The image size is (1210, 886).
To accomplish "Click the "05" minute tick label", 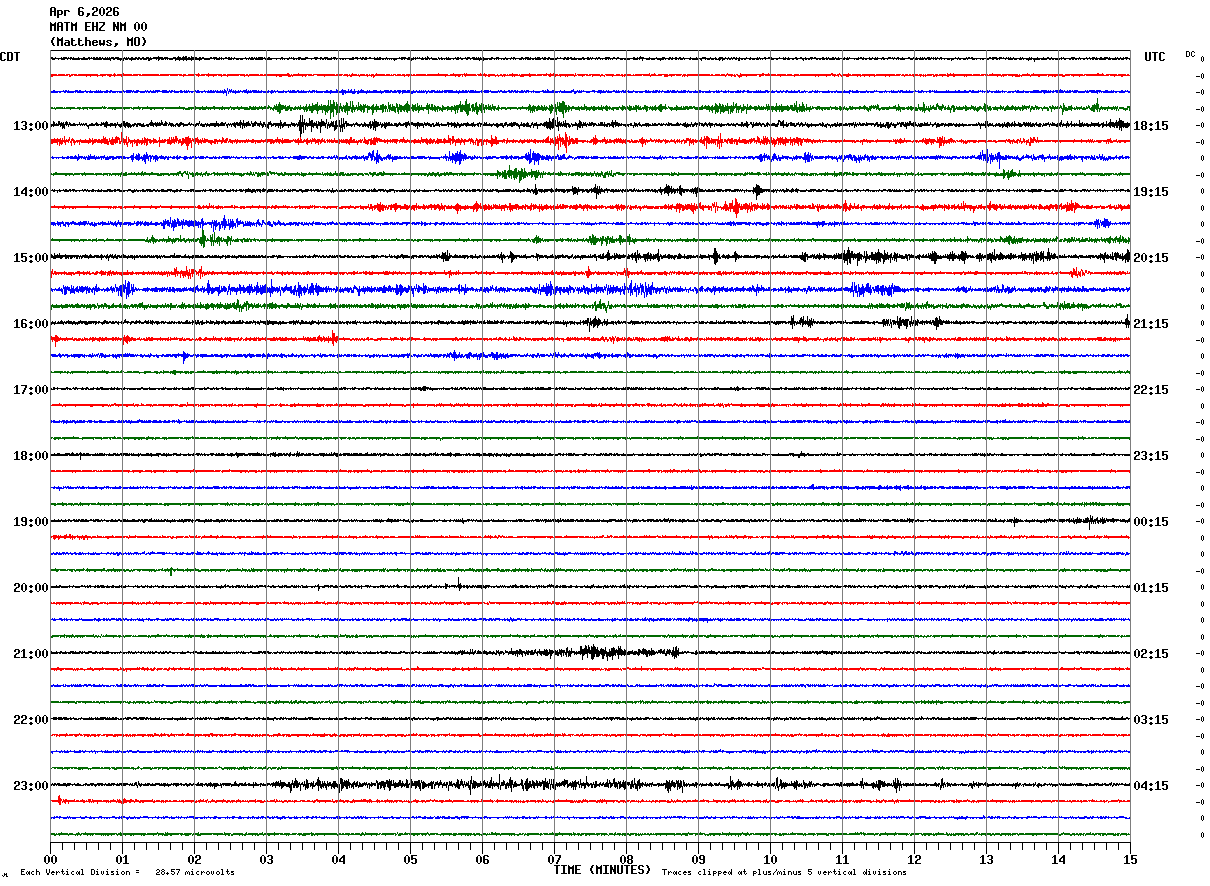I will [410, 859].
